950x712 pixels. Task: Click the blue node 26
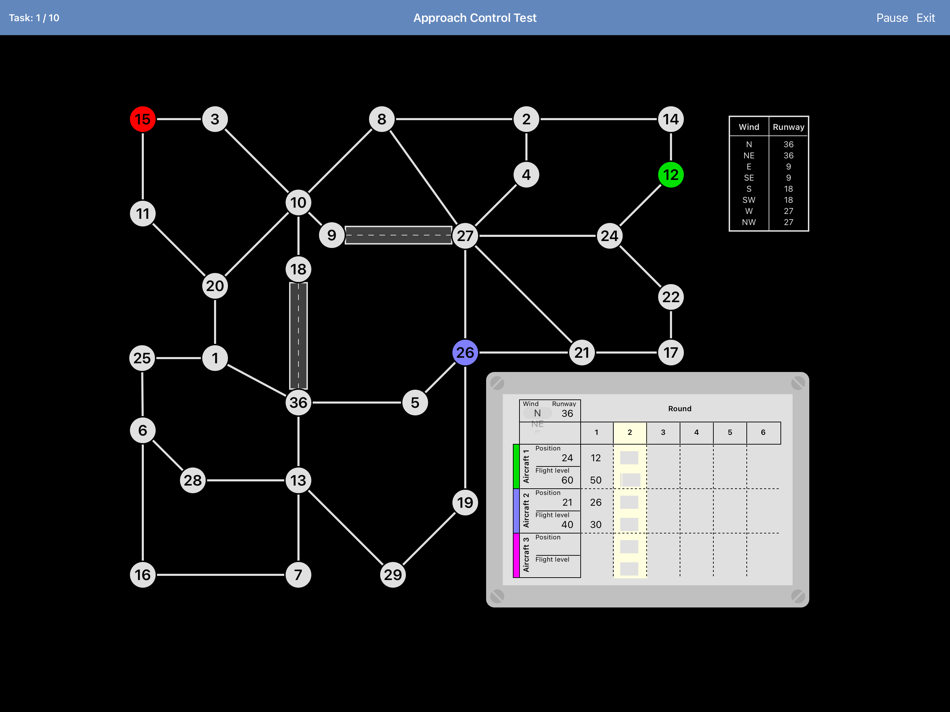click(x=465, y=353)
